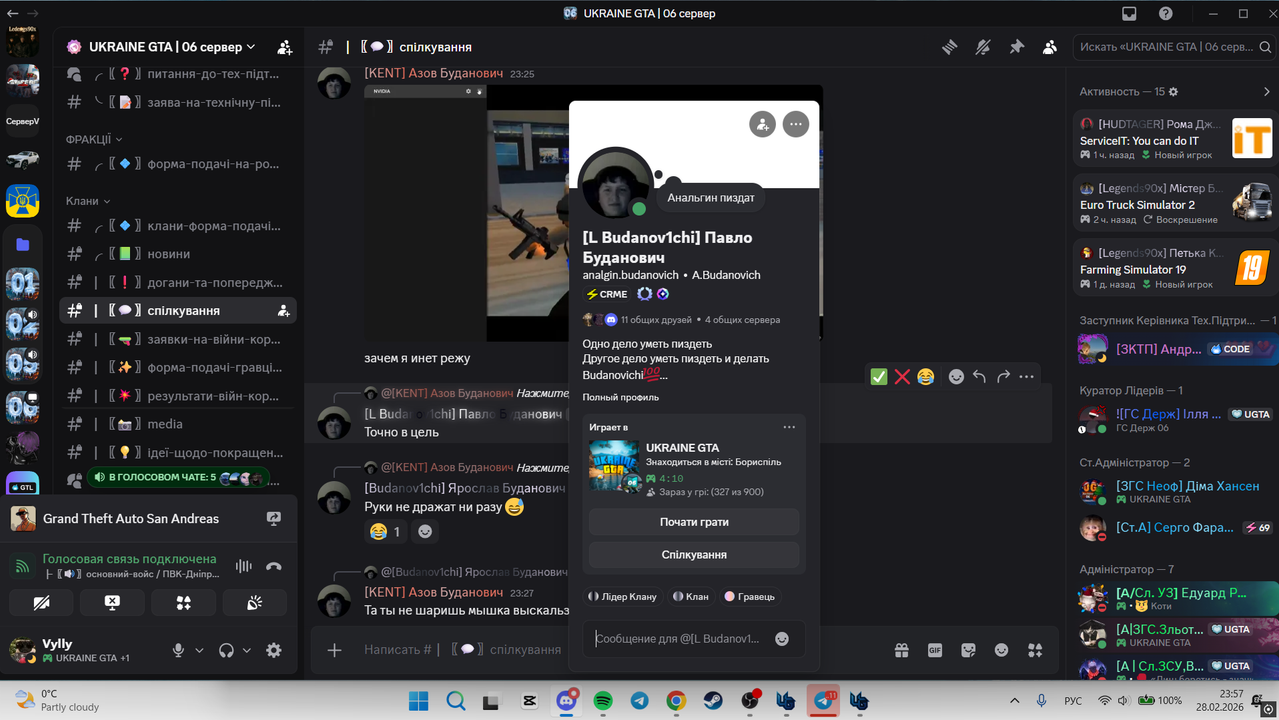The height and width of the screenshot is (720, 1279).
Task: Open Inbox icon in the title bar
Action: click(x=1129, y=14)
